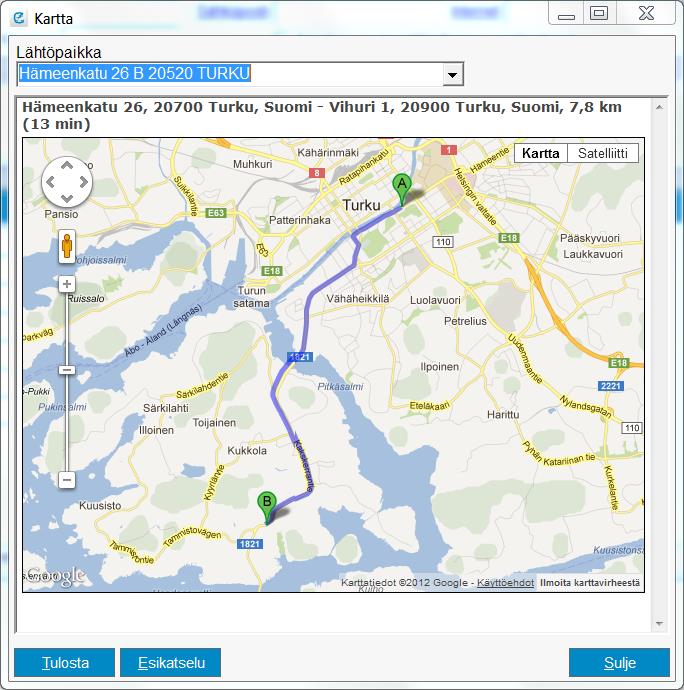Click the red road 1 shield

(449, 150)
